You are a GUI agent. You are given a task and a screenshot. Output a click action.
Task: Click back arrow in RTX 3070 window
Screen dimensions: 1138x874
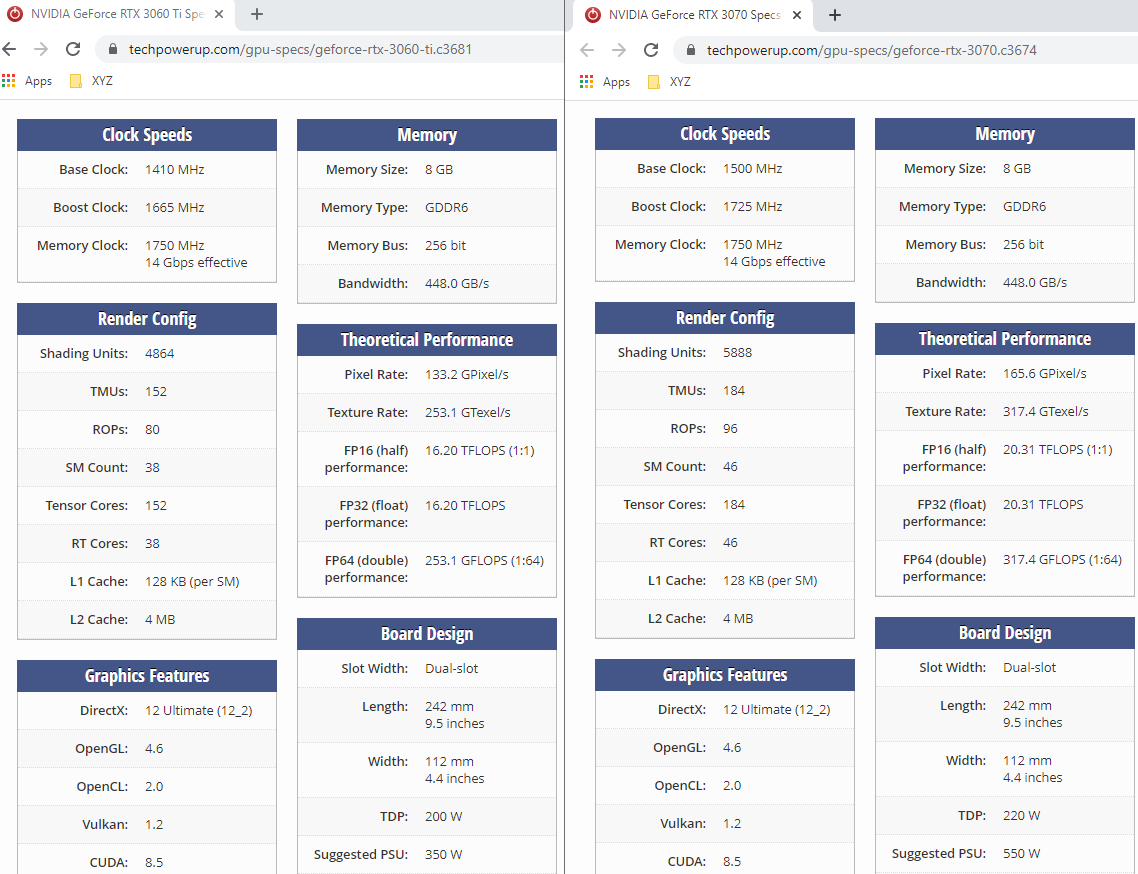[587, 50]
